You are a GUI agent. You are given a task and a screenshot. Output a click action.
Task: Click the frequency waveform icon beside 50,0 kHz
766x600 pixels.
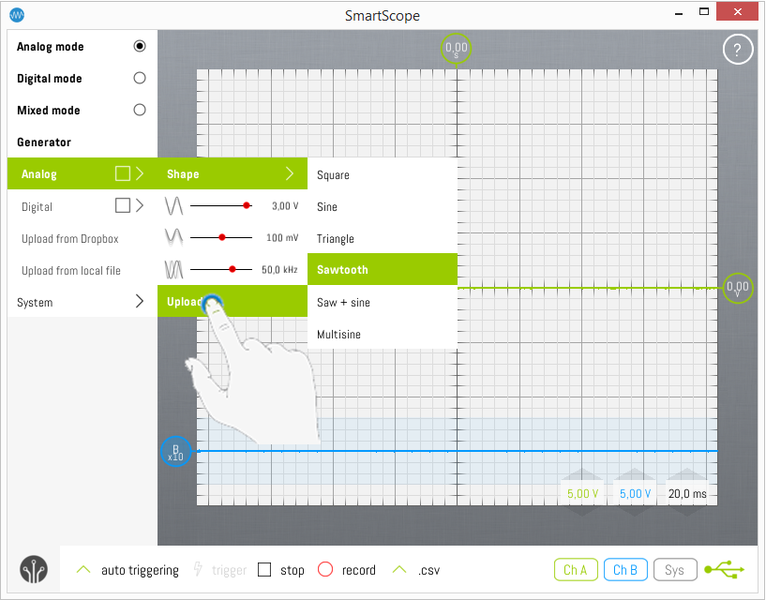pyautogui.click(x=175, y=269)
